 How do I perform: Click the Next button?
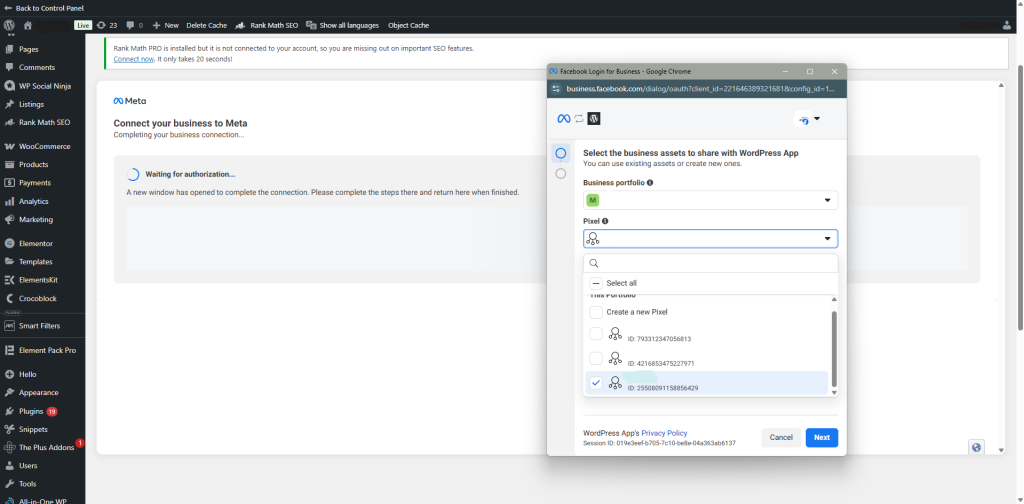point(822,437)
